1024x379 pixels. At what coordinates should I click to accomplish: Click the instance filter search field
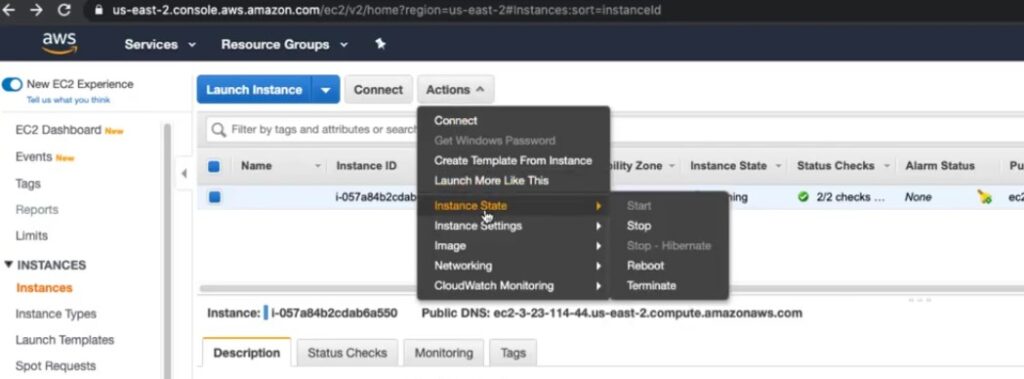point(323,129)
